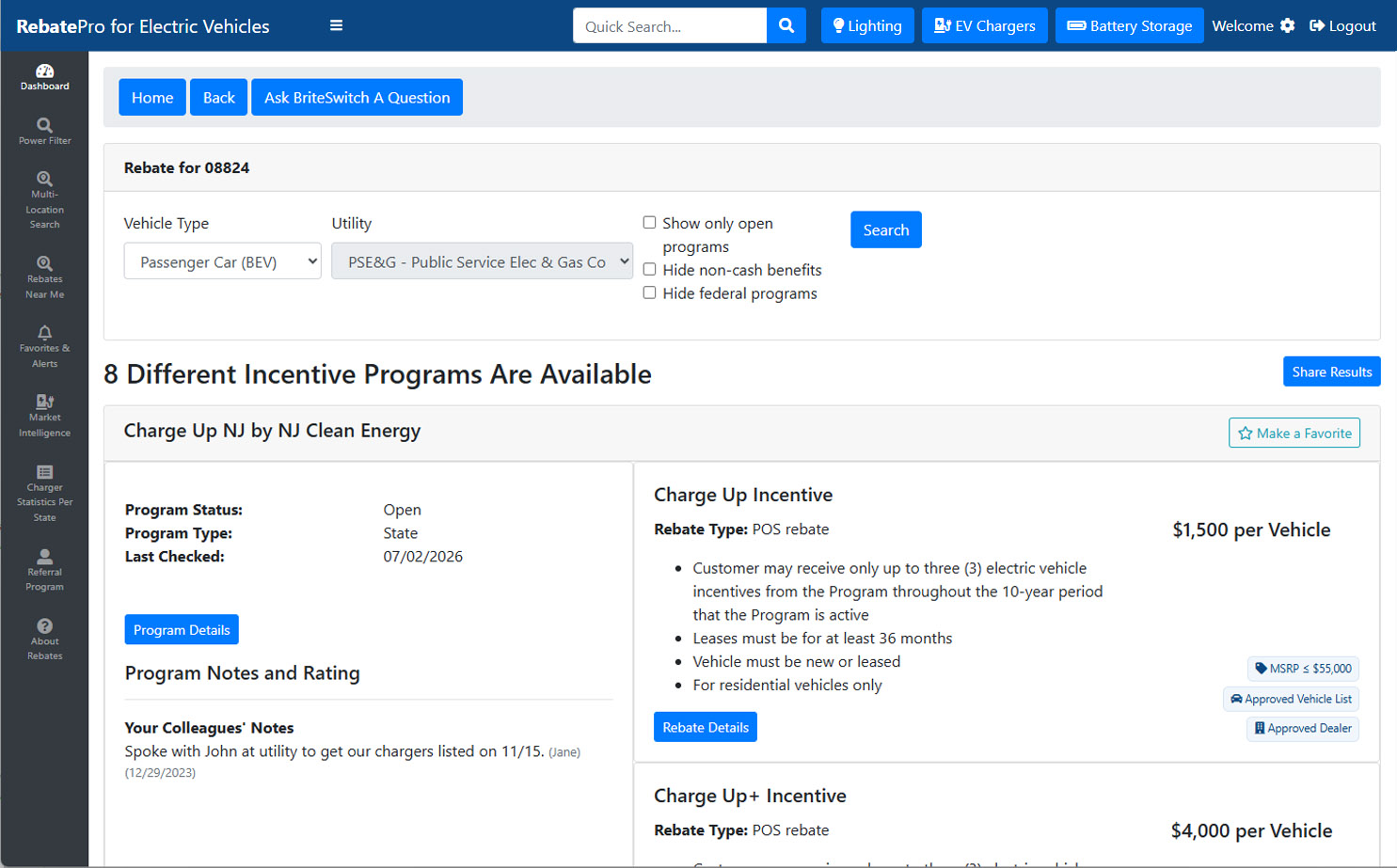The image size is (1397, 868).
Task: Enable Show only open programs checkbox
Action: (649, 223)
